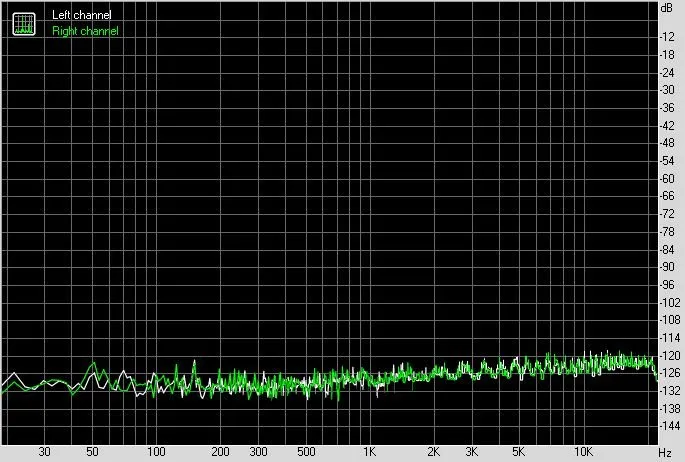Click the -12 dB axis value
This screenshot has height=462, width=685.
point(667,37)
